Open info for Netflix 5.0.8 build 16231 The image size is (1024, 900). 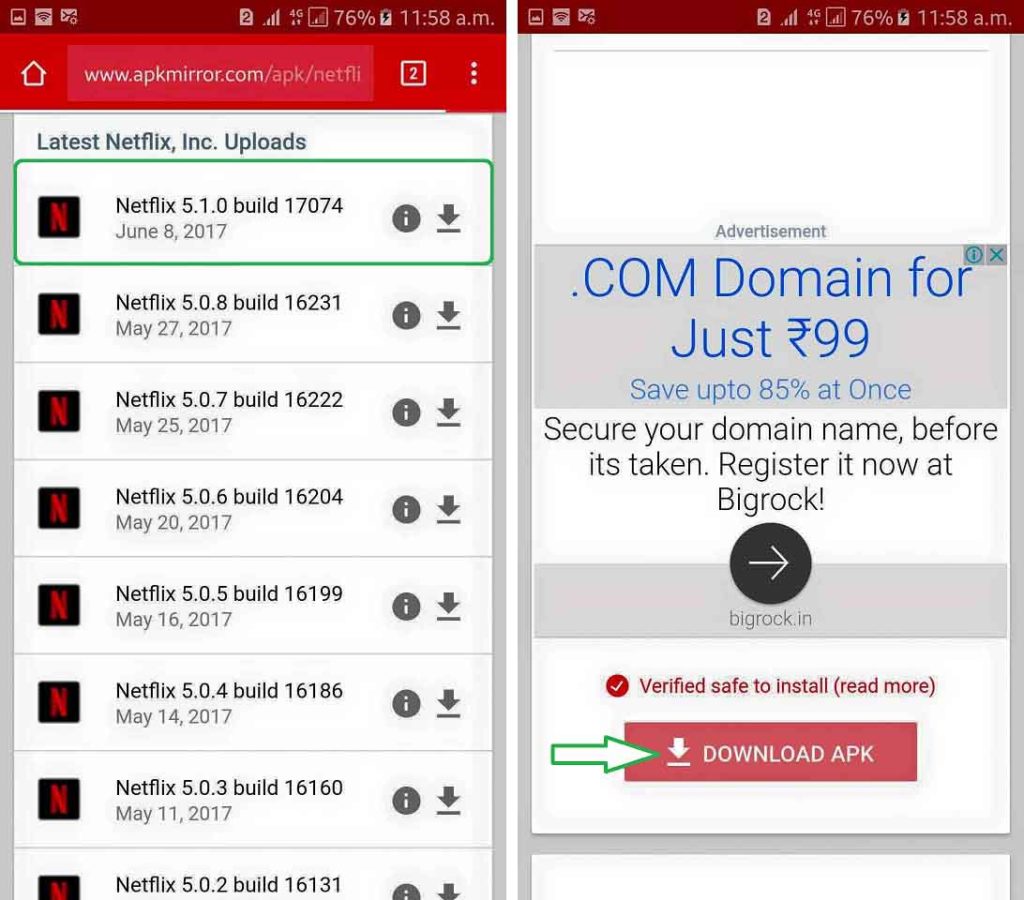[x=406, y=315]
